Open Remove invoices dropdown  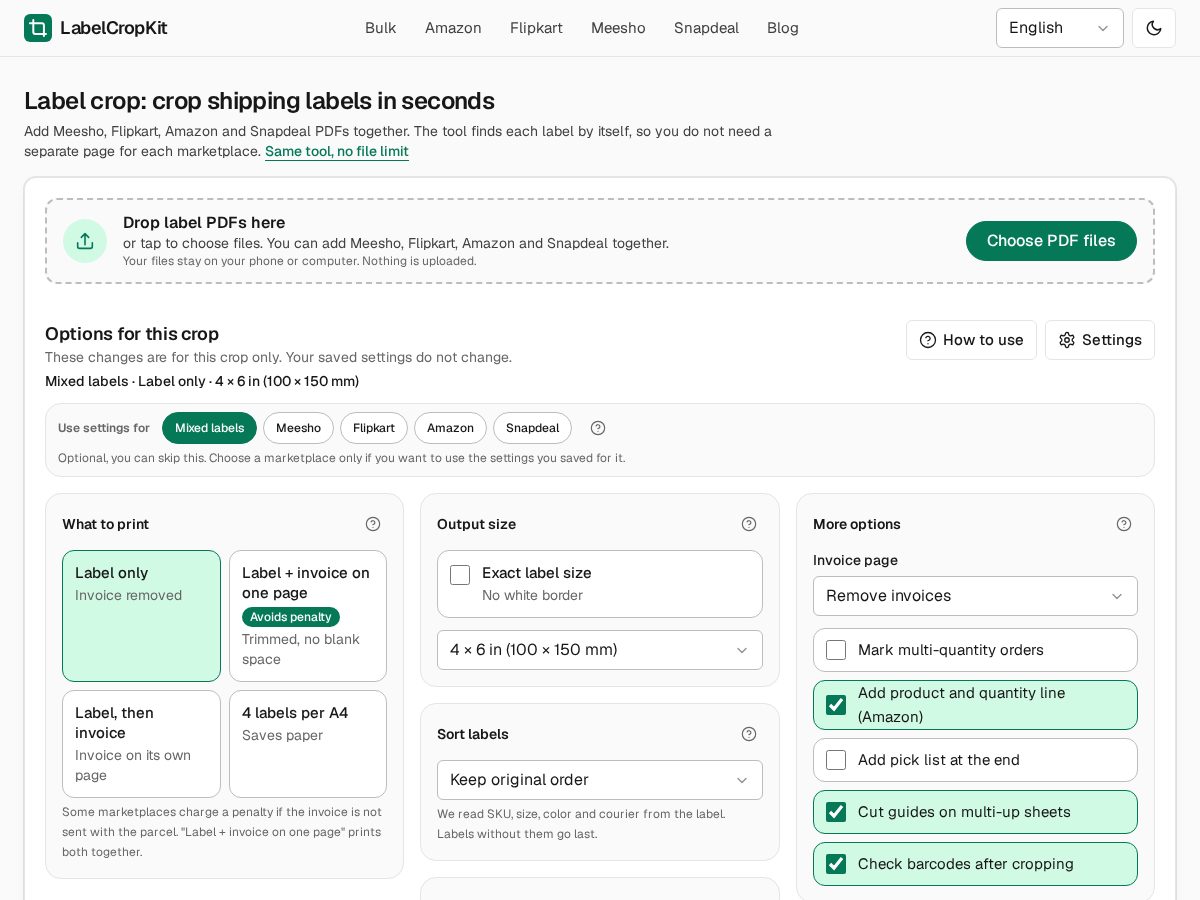tap(975, 596)
